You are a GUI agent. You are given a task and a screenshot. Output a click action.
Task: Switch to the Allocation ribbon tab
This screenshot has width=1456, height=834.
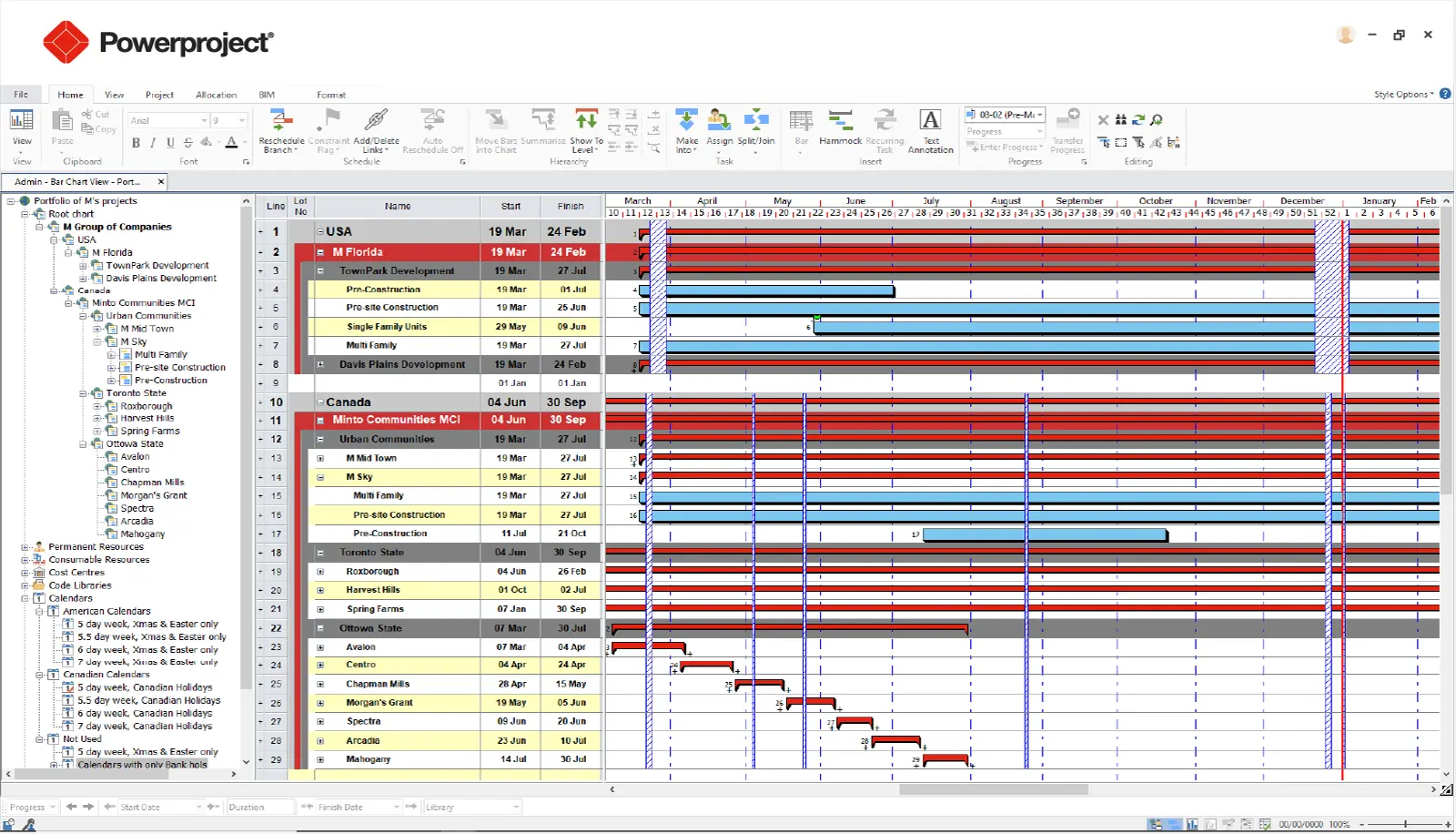point(216,94)
